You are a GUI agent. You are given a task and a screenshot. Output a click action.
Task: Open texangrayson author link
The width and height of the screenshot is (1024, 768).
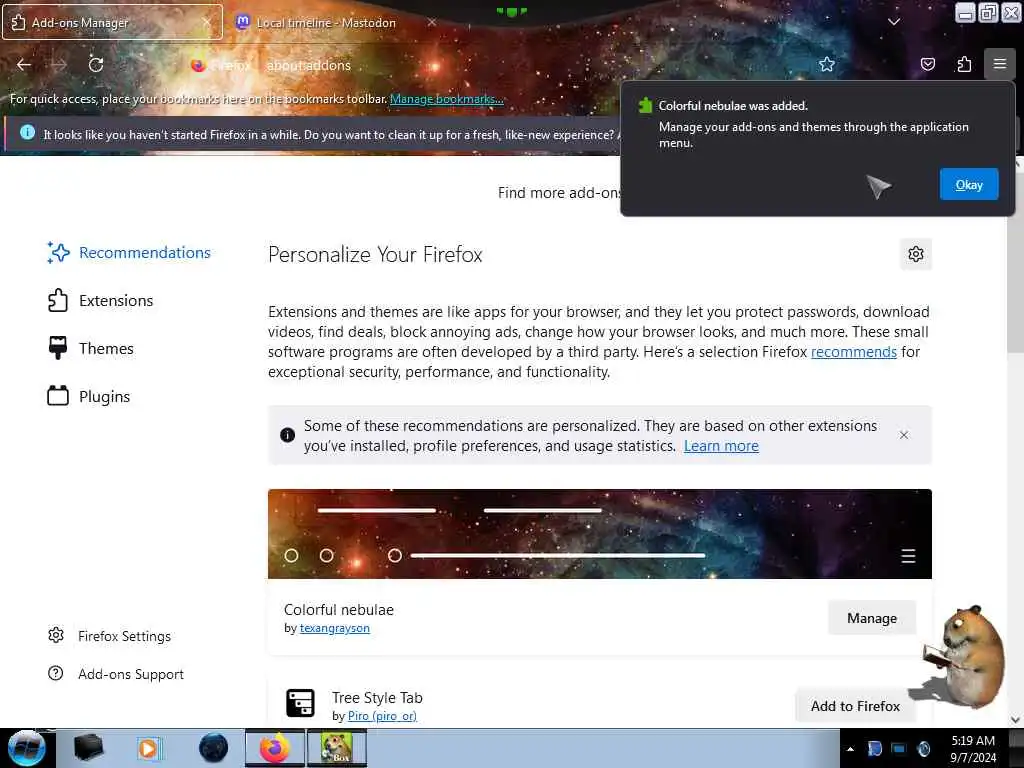[x=334, y=628]
